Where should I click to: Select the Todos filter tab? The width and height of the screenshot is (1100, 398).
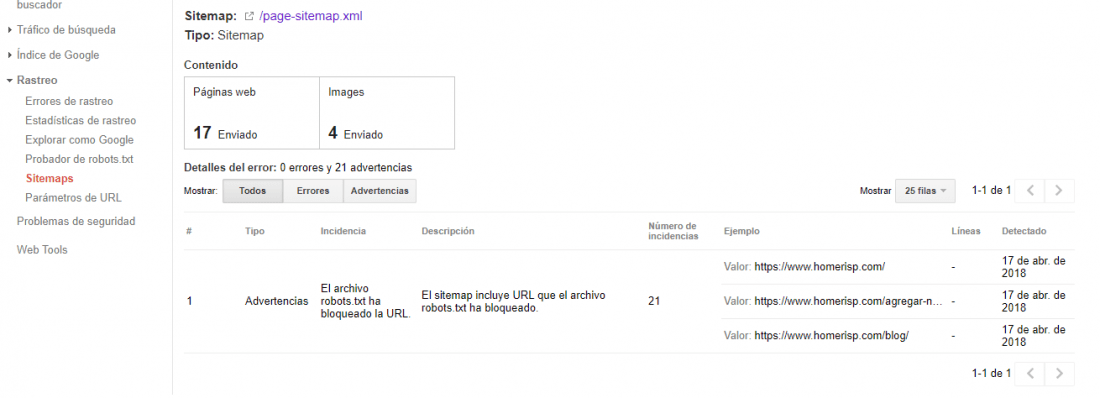(x=253, y=191)
